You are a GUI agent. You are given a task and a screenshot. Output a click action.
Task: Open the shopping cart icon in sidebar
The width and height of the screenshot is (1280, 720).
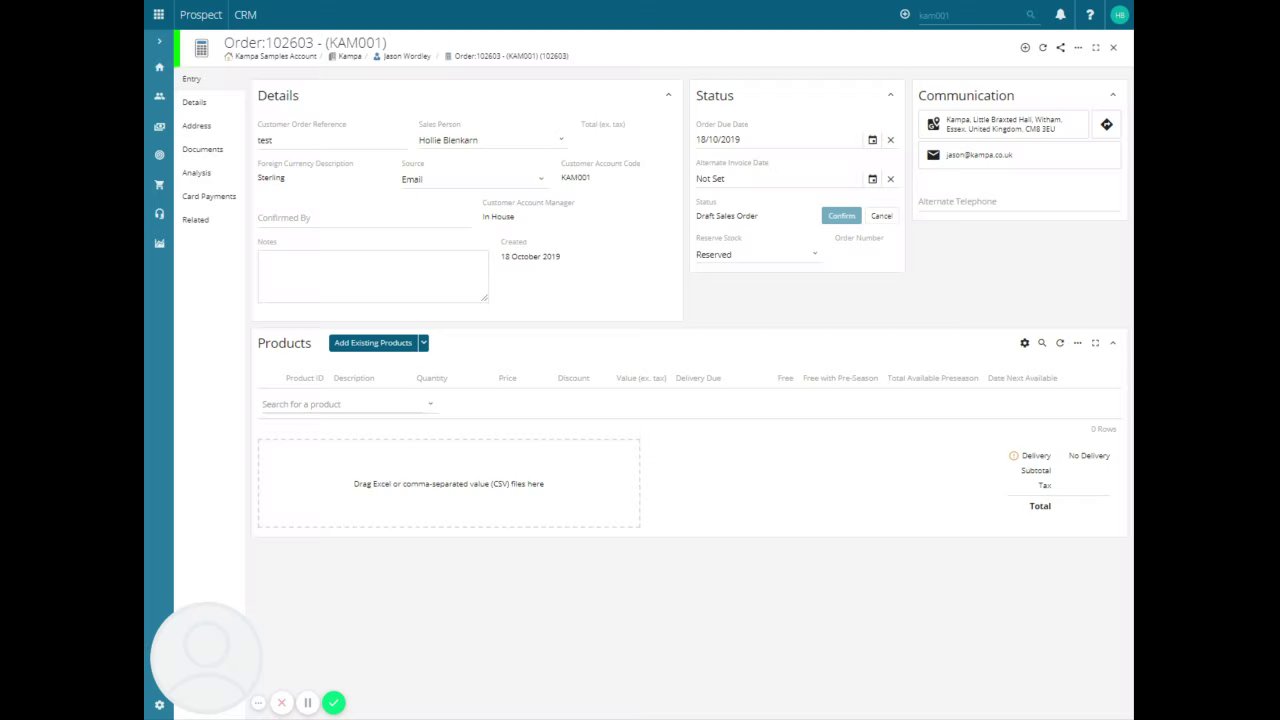coord(159,185)
